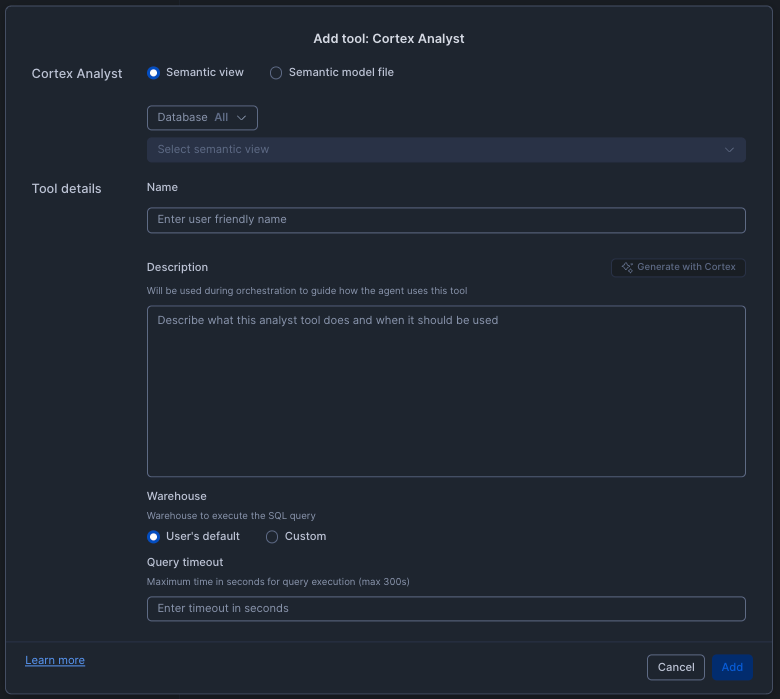Image resolution: width=780 pixels, height=699 pixels.
Task: Click the 'Warehouse' heading label
Action: click(x=177, y=496)
